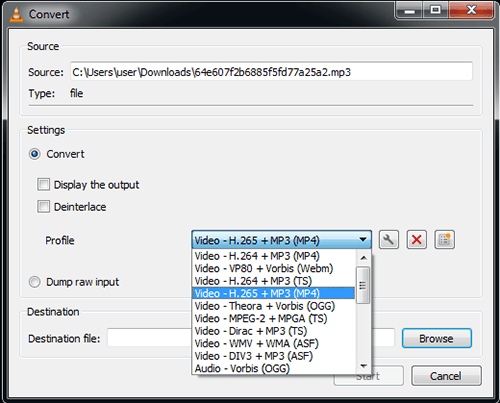Click scroll-up arrow in profile list
Viewport: 500px width, 403px height.
point(364,258)
